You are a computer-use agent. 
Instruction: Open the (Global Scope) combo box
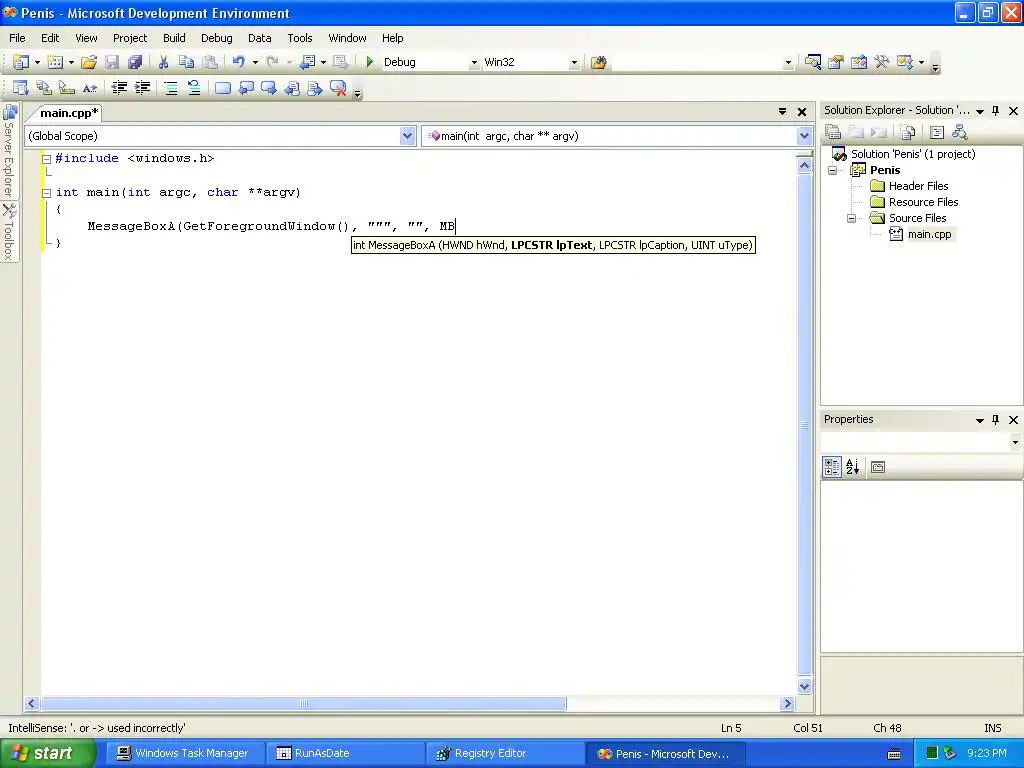[221, 136]
